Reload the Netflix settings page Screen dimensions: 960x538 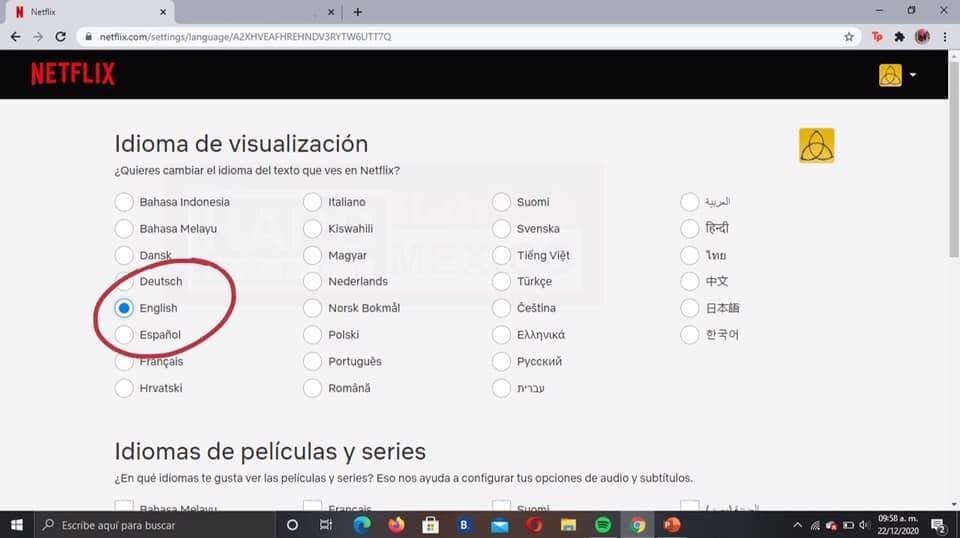click(x=60, y=37)
